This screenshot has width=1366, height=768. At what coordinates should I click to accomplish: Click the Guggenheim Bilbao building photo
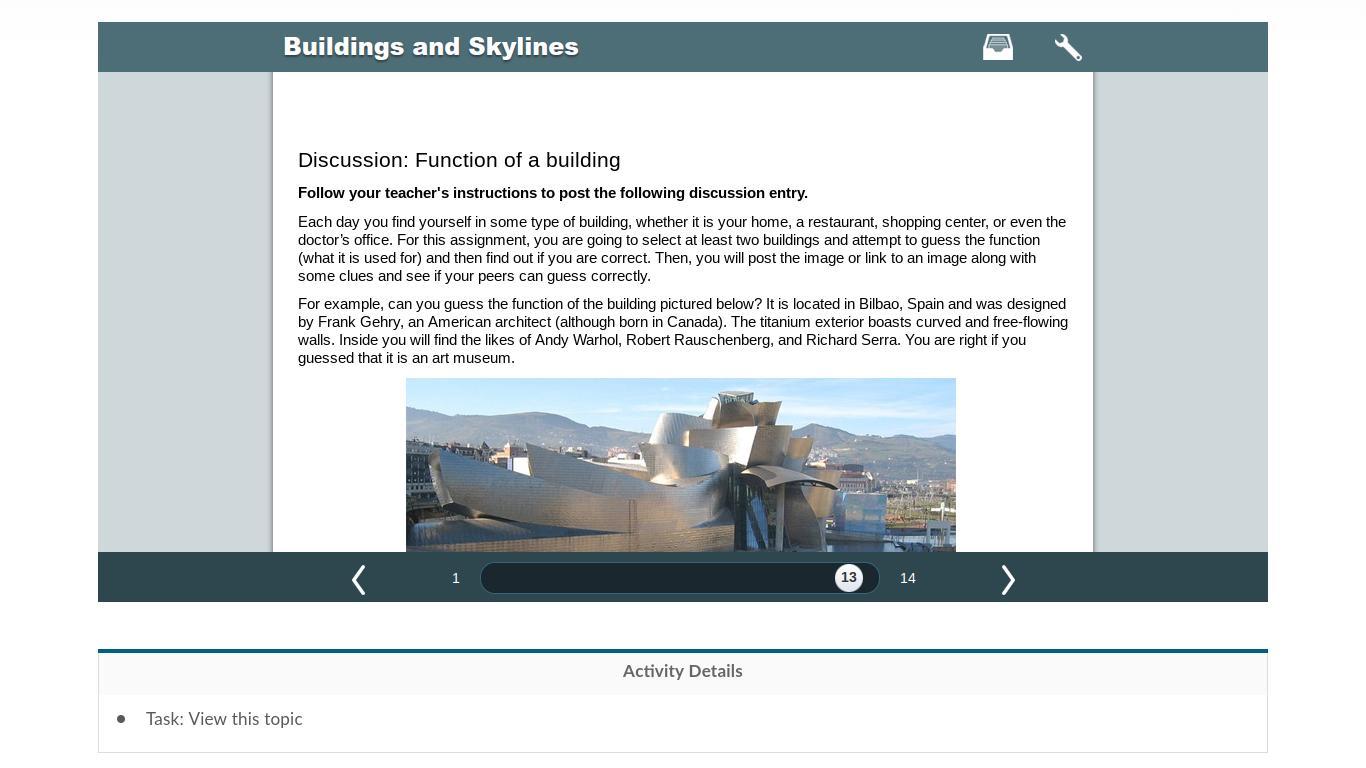pyautogui.click(x=681, y=465)
